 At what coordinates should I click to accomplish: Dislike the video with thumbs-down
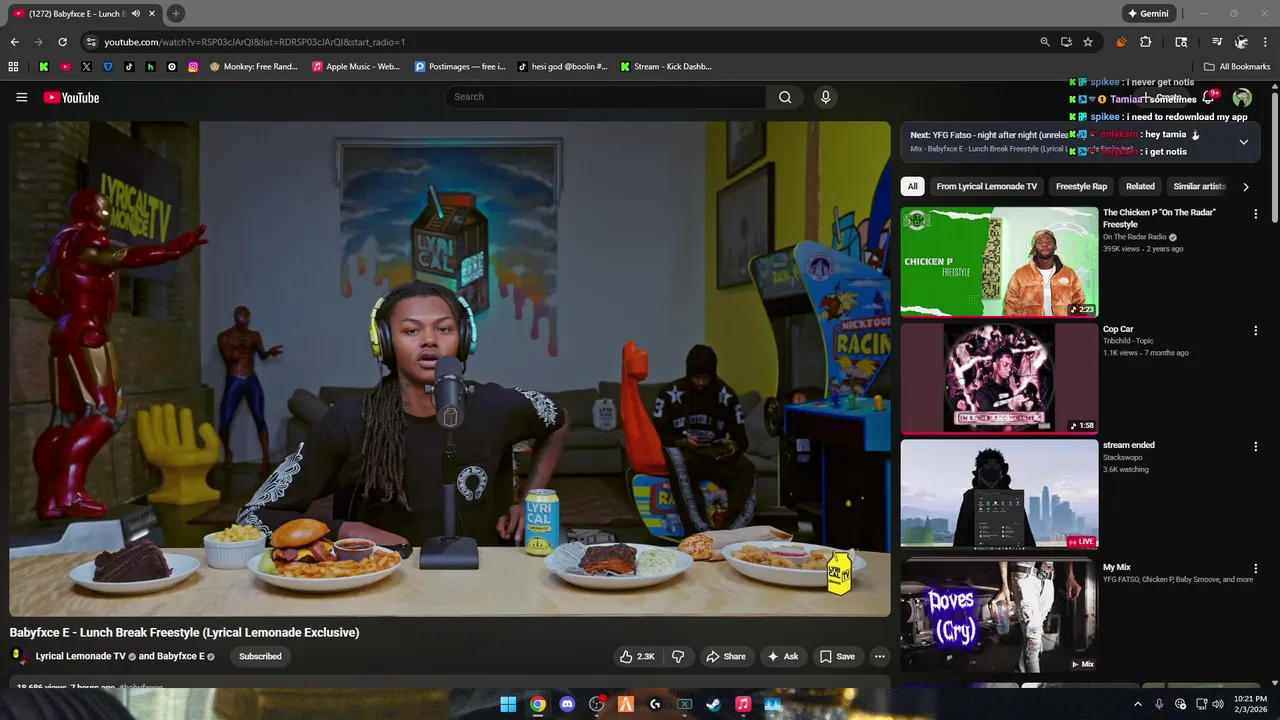pos(678,656)
